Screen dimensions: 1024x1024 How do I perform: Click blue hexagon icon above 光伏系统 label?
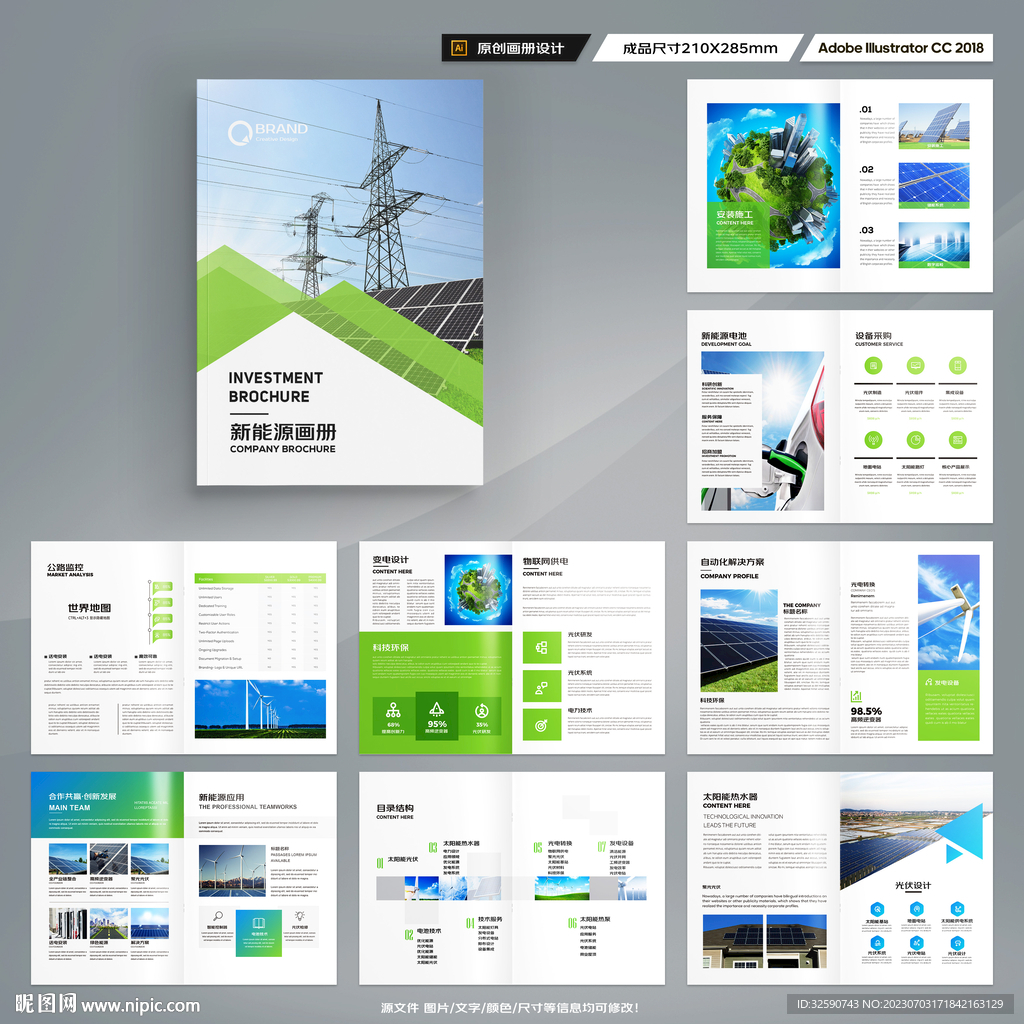(877, 942)
